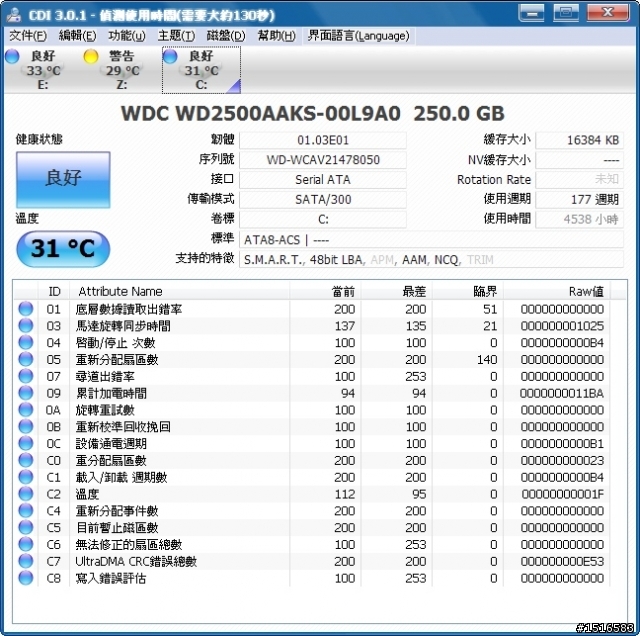This screenshot has width=640, height=636.
Task: Open the 文件(F) menu
Action: (x=28, y=36)
